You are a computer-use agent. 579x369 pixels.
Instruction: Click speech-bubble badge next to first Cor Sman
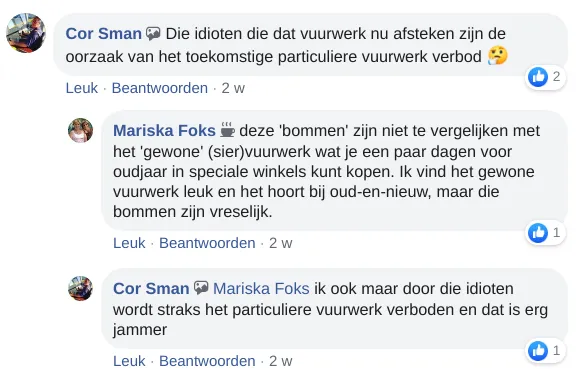pos(153,34)
